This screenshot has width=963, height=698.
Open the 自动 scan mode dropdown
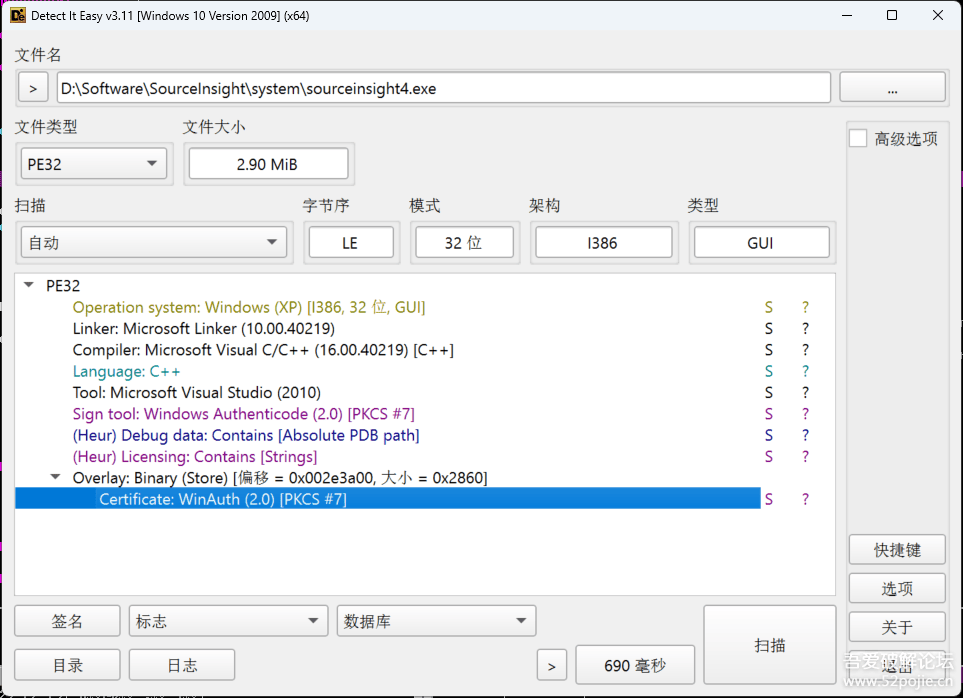point(154,242)
